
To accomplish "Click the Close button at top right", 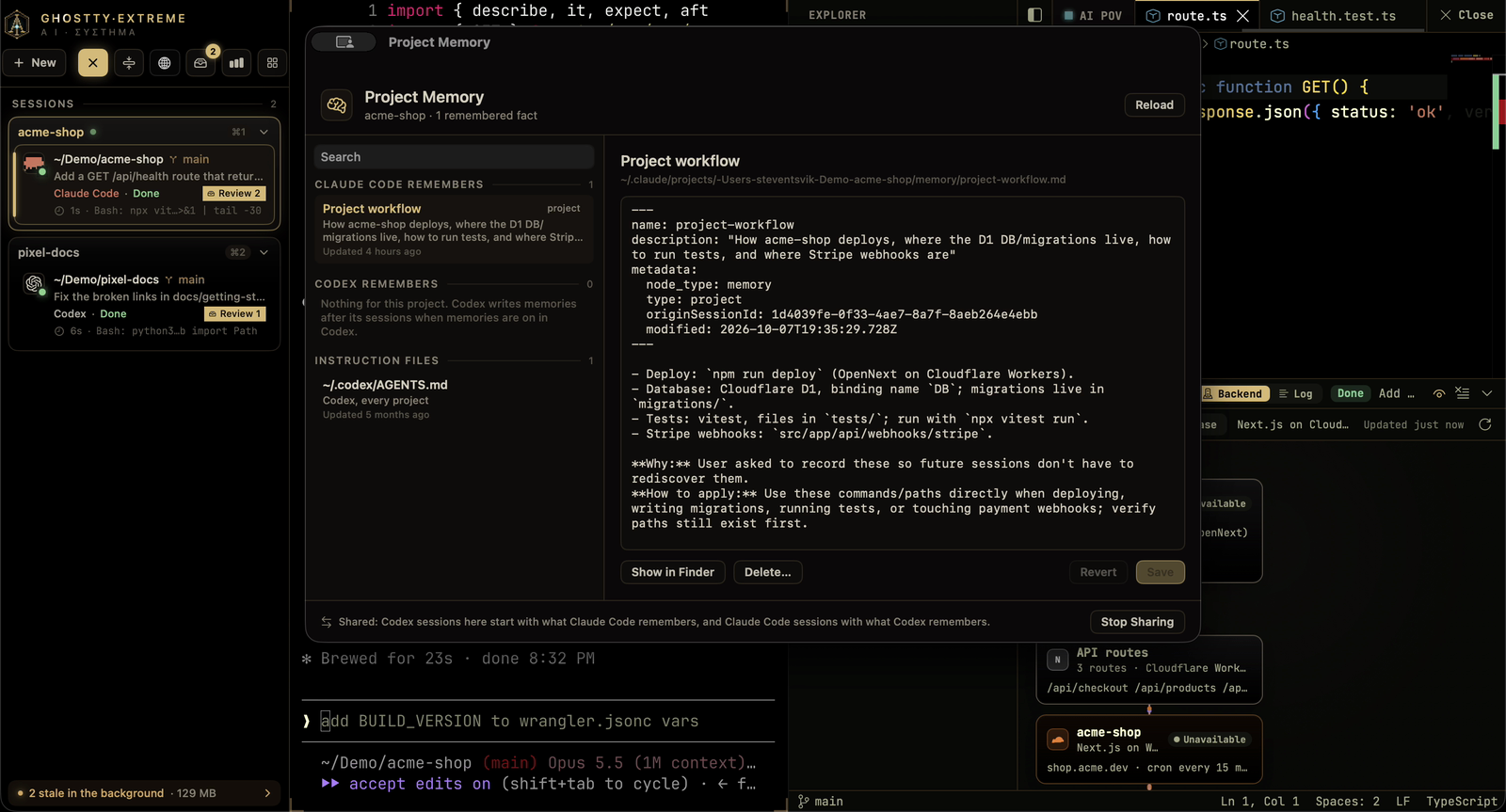I will tap(1466, 15).
